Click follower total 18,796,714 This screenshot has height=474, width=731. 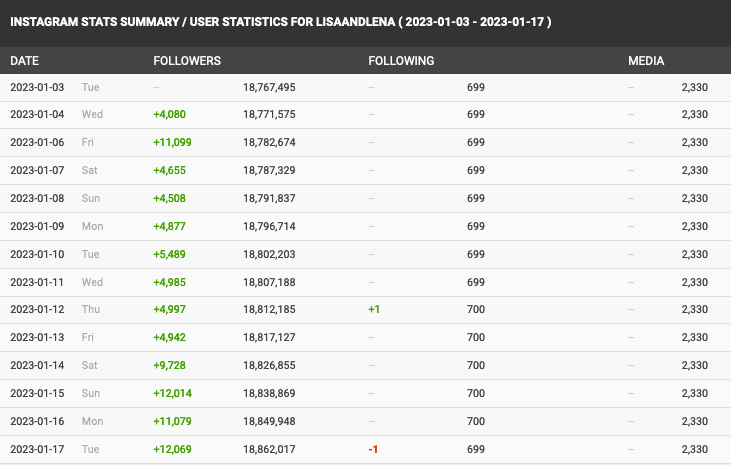point(269,226)
